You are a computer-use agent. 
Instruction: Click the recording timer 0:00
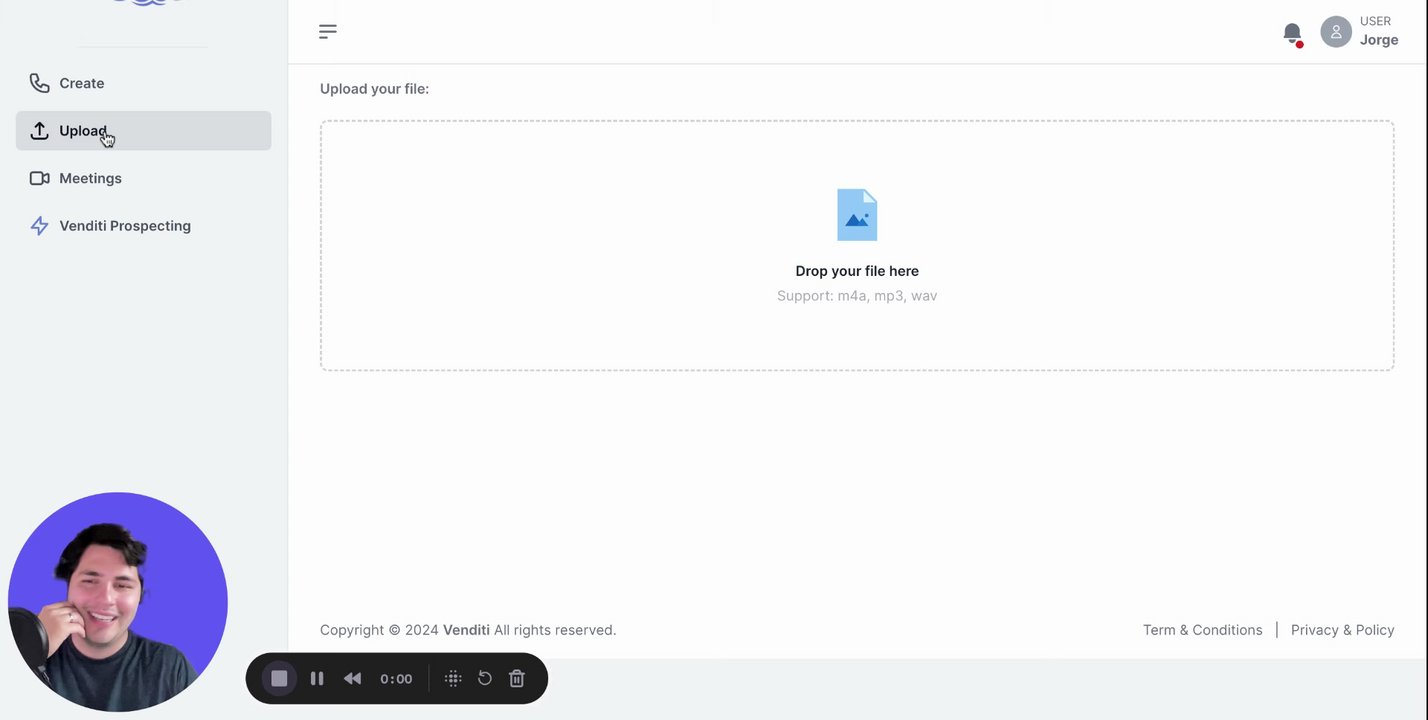[x=396, y=679]
